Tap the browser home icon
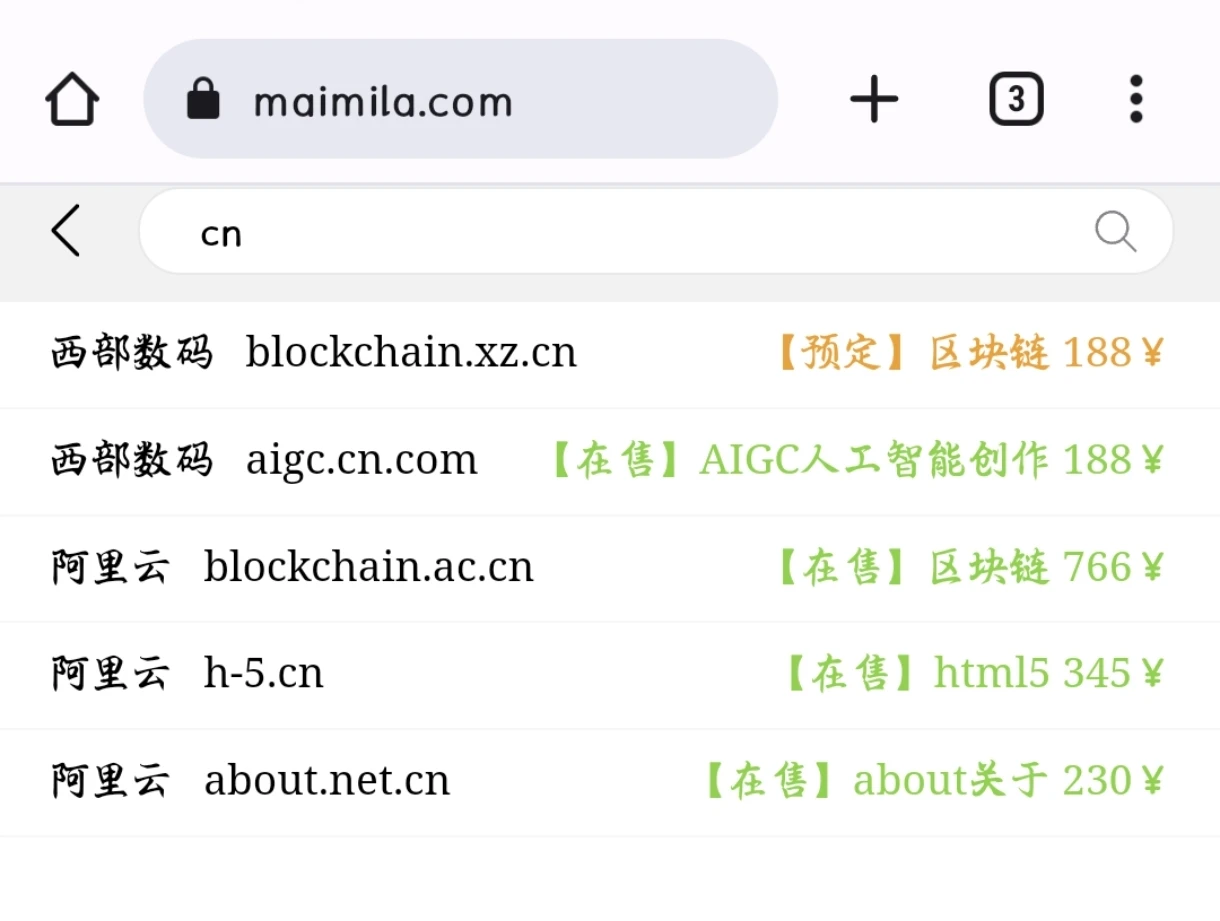This screenshot has height=921, width=1220. click(72, 100)
